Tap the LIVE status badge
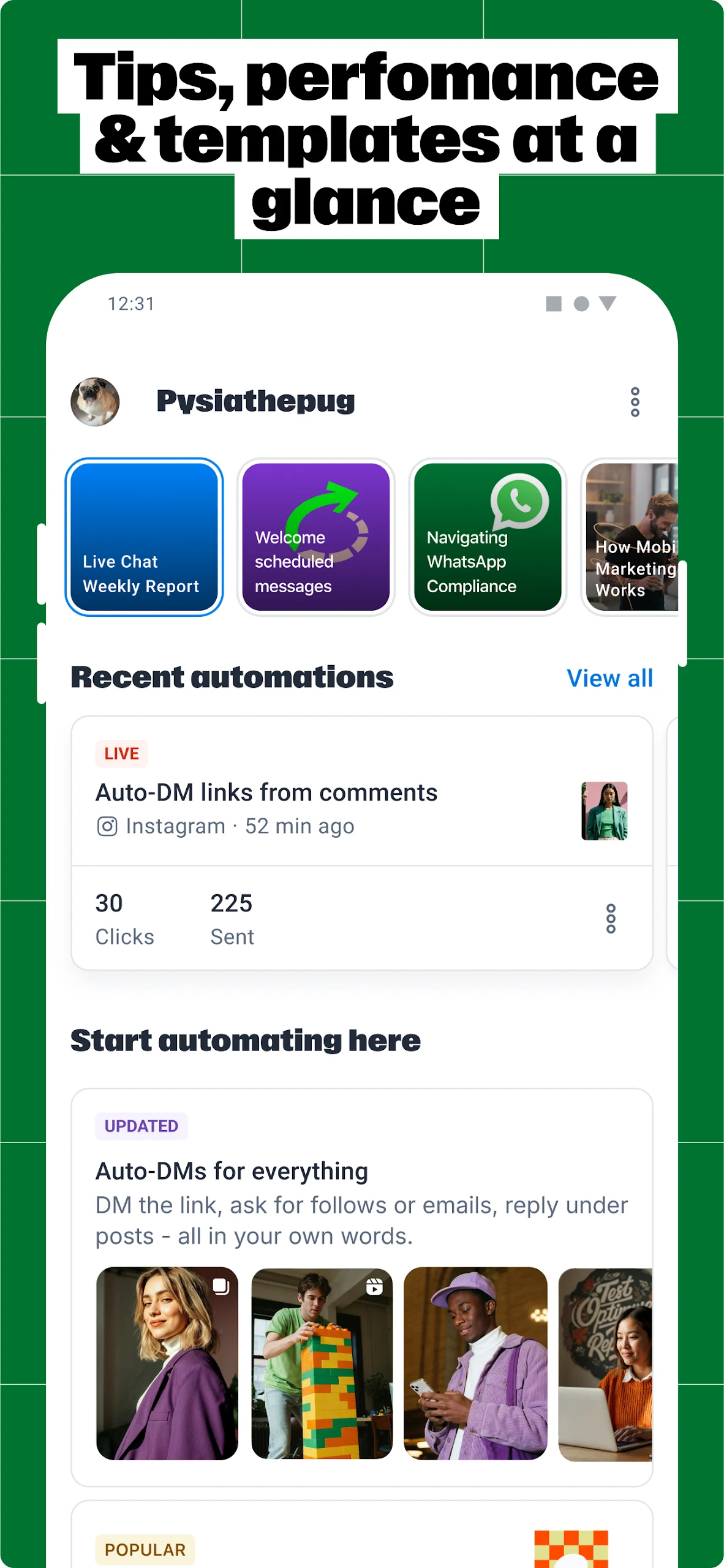The height and width of the screenshot is (1568, 724). [x=121, y=753]
